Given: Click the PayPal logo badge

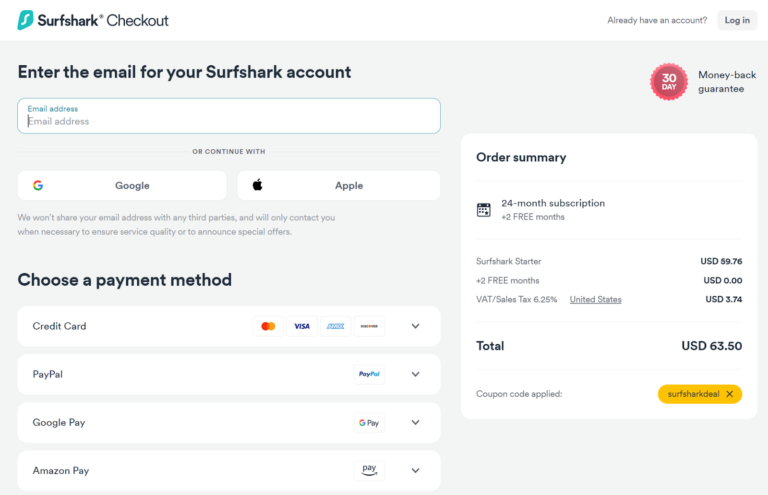Looking at the screenshot, I should [369, 374].
